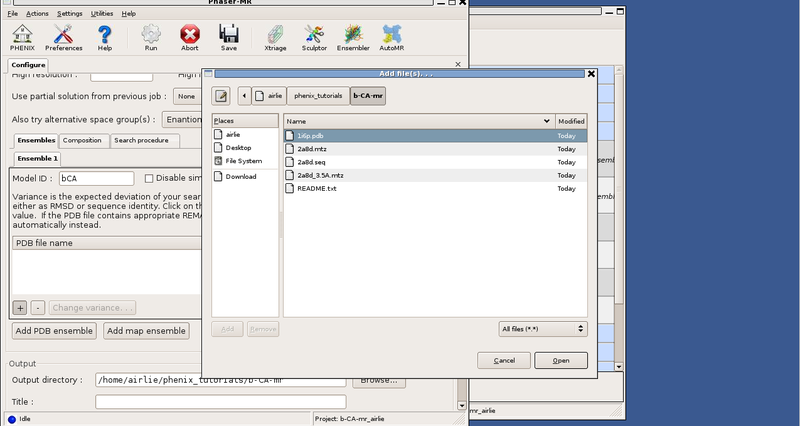Toggle the Disable checkbox beside Model ID
The width and height of the screenshot is (800, 426).
149,178
